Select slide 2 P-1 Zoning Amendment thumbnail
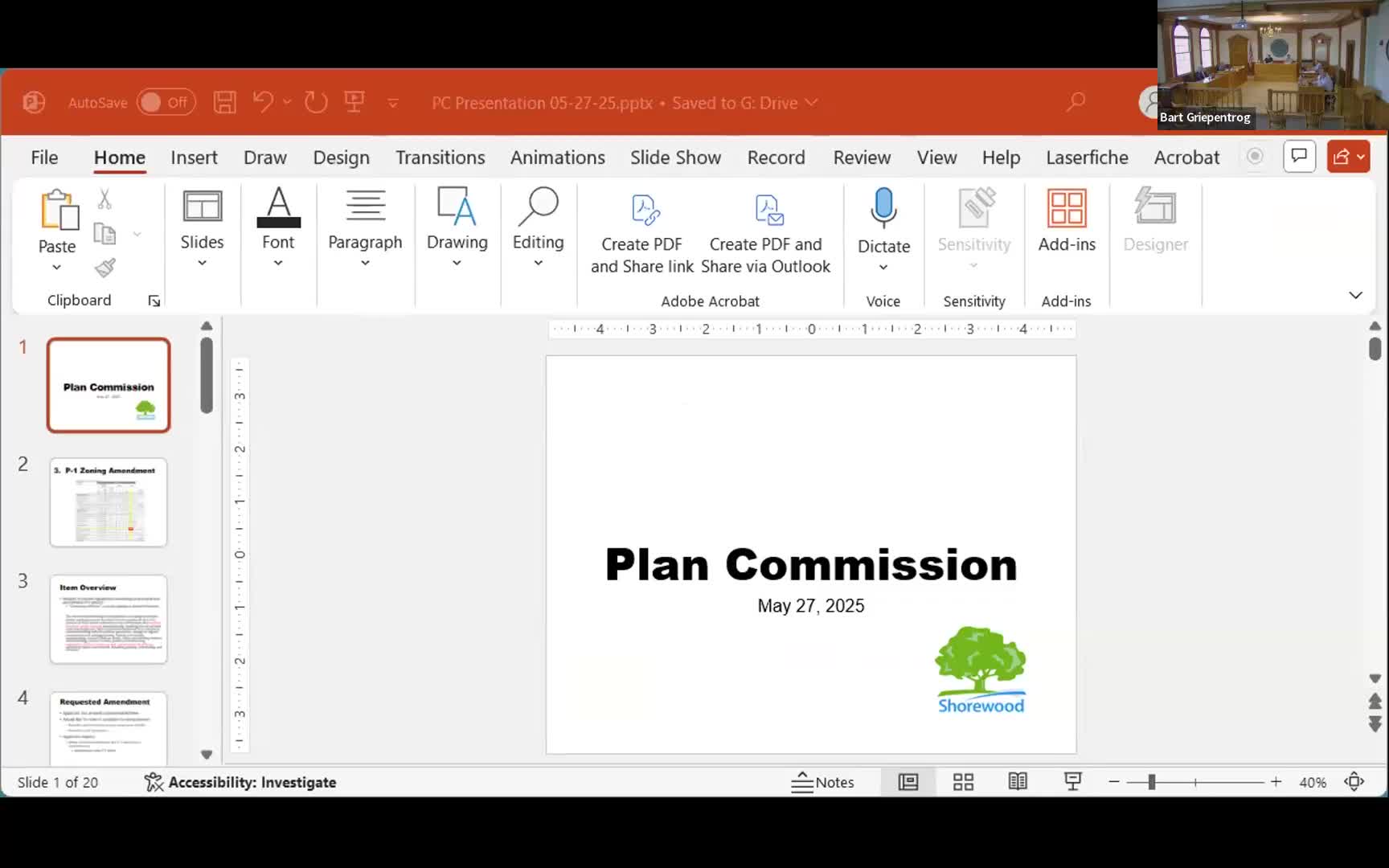Screen dimensions: 1389x868 pos(109,502)
